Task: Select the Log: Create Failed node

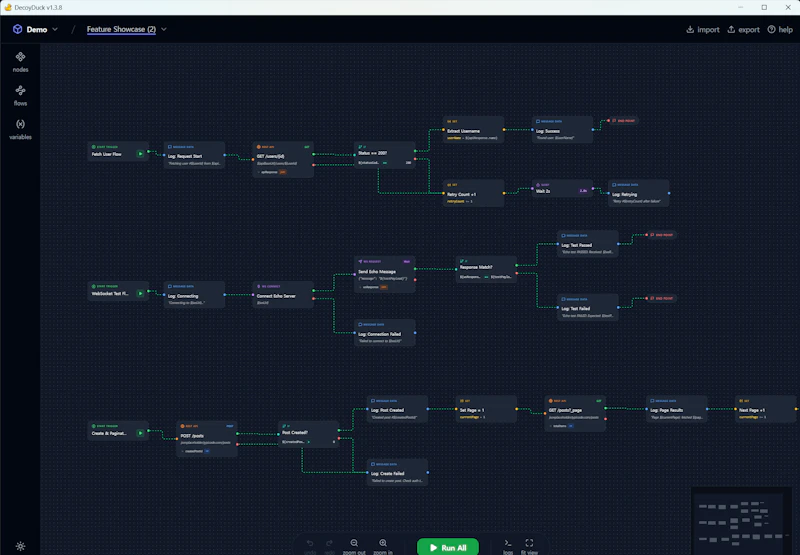Action: tap(397, 472)
